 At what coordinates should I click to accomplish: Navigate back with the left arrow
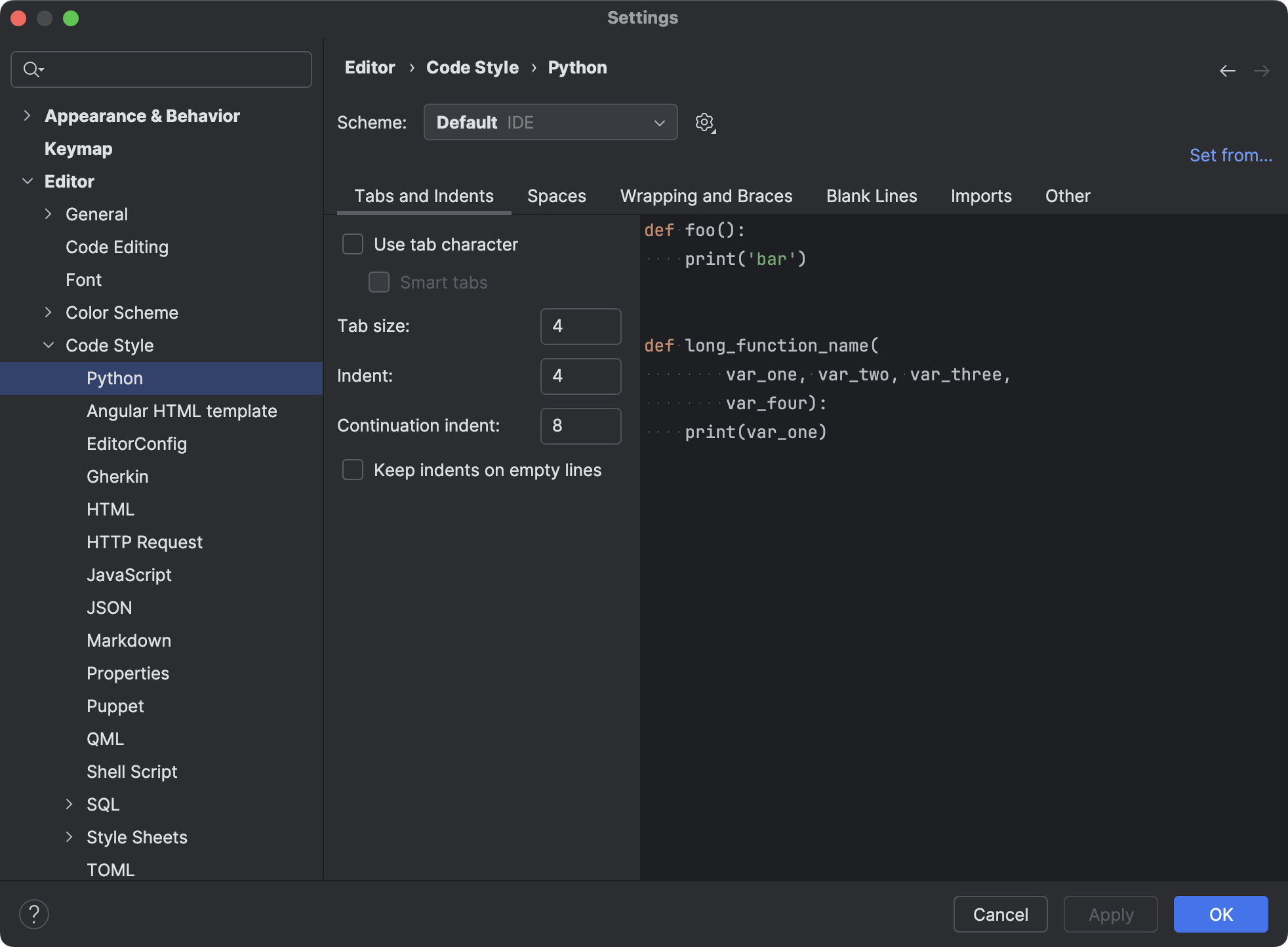(x=1227, y=71)
